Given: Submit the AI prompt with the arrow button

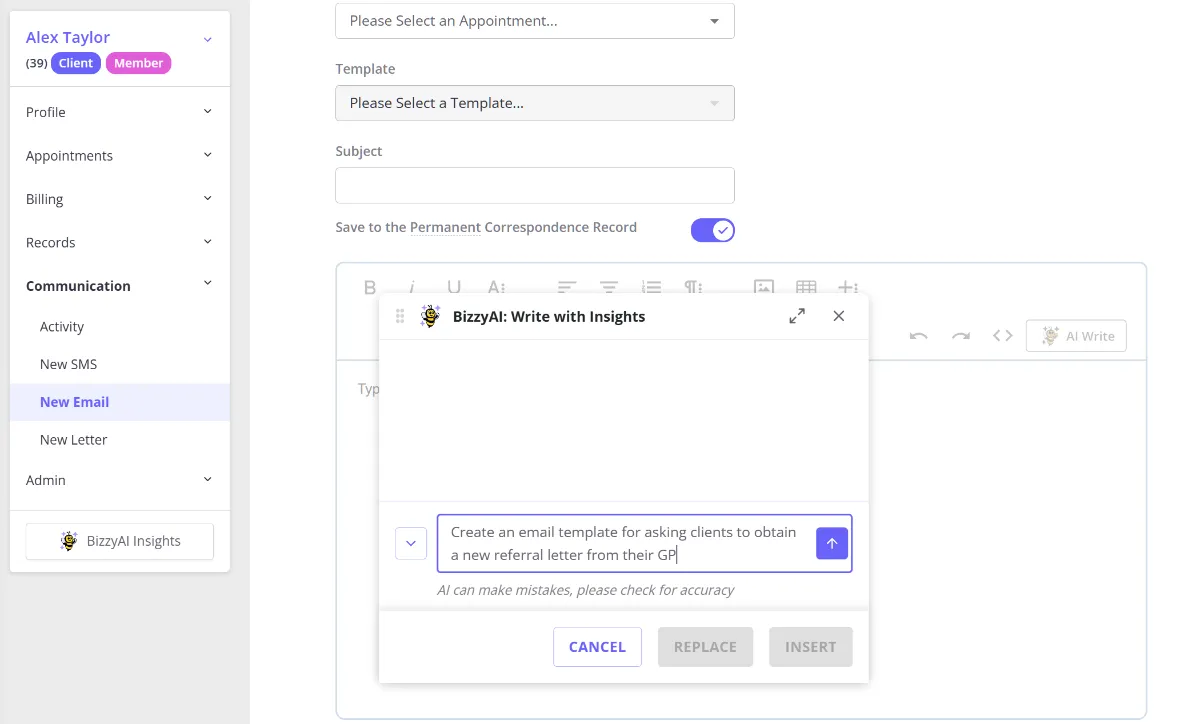Looking at the screenshot, I should [x=832, y=543].
